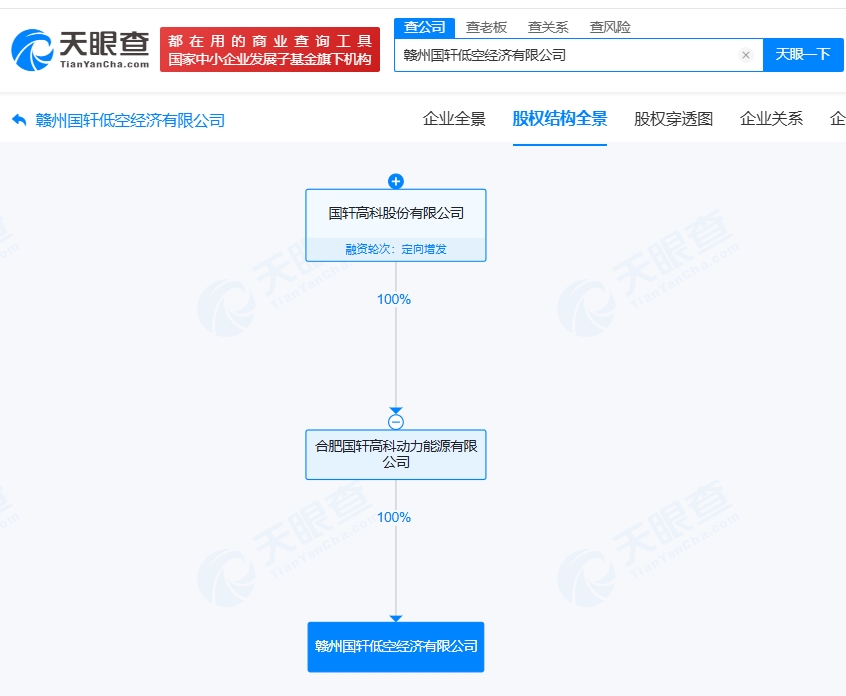Switch to the 查公司 search tab
This screenshot has width=846, height=696.
425,27
